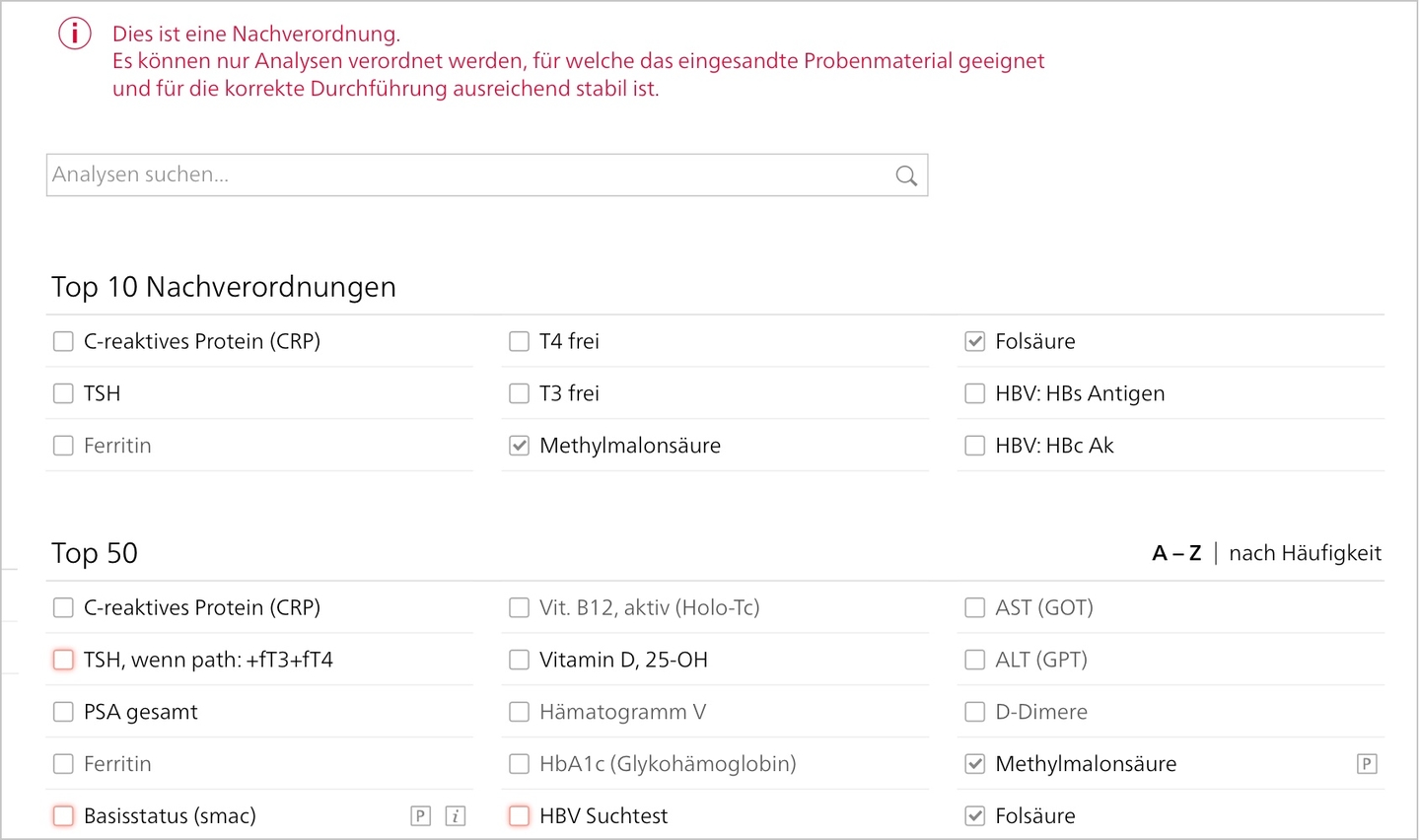Click the P badge beside Basisstatus (smac)
Viewport: 1420px width, 840px height.
pos(421,816)
